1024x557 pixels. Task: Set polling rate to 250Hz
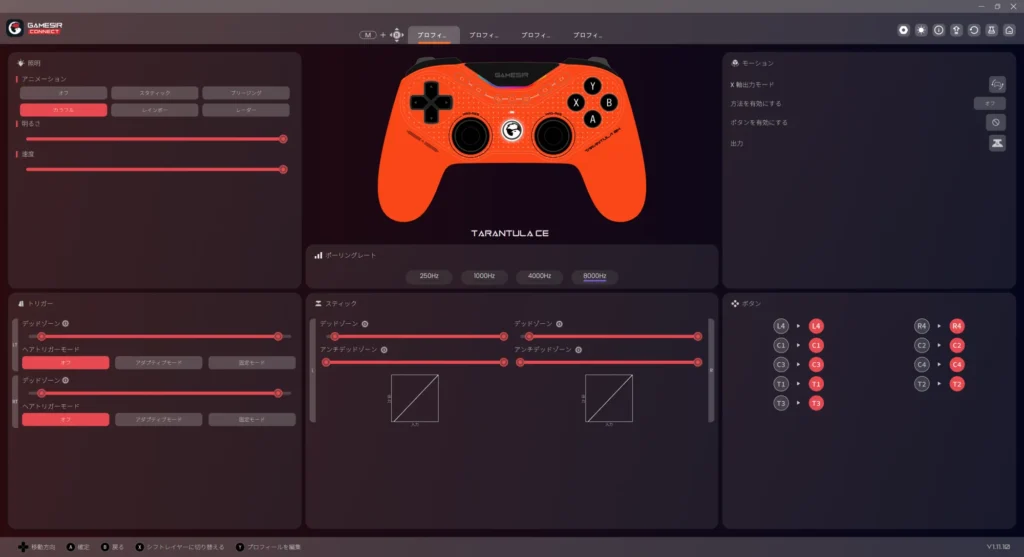(429, 276)
